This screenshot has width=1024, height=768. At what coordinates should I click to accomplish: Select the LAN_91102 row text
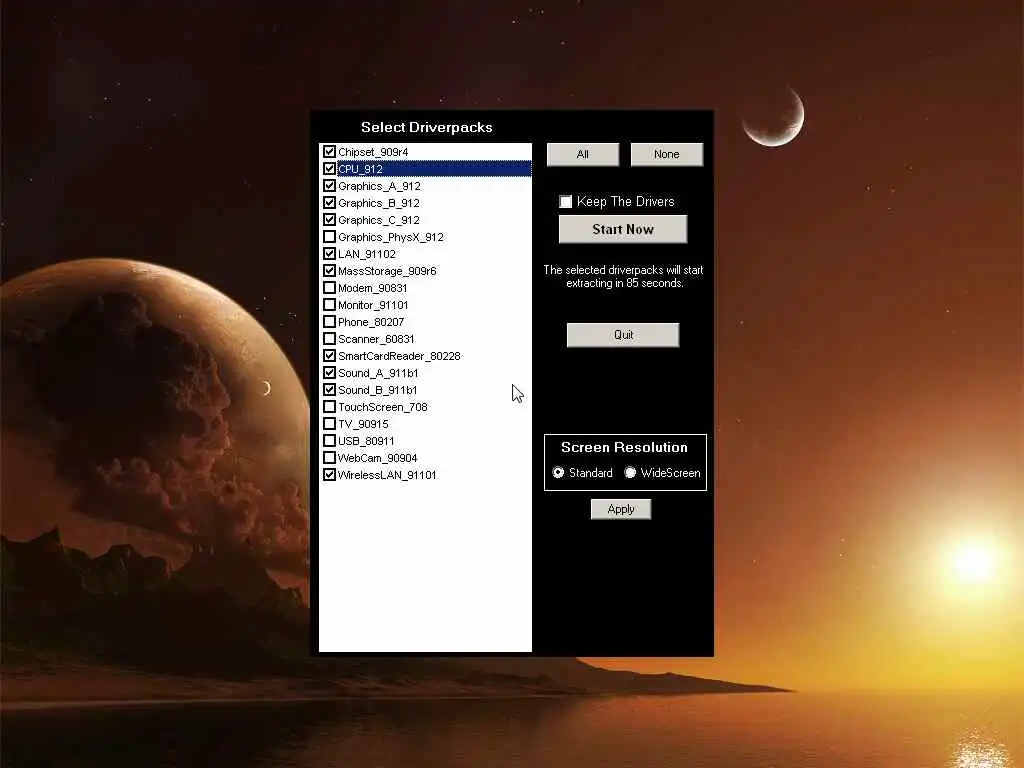[366, 254]
